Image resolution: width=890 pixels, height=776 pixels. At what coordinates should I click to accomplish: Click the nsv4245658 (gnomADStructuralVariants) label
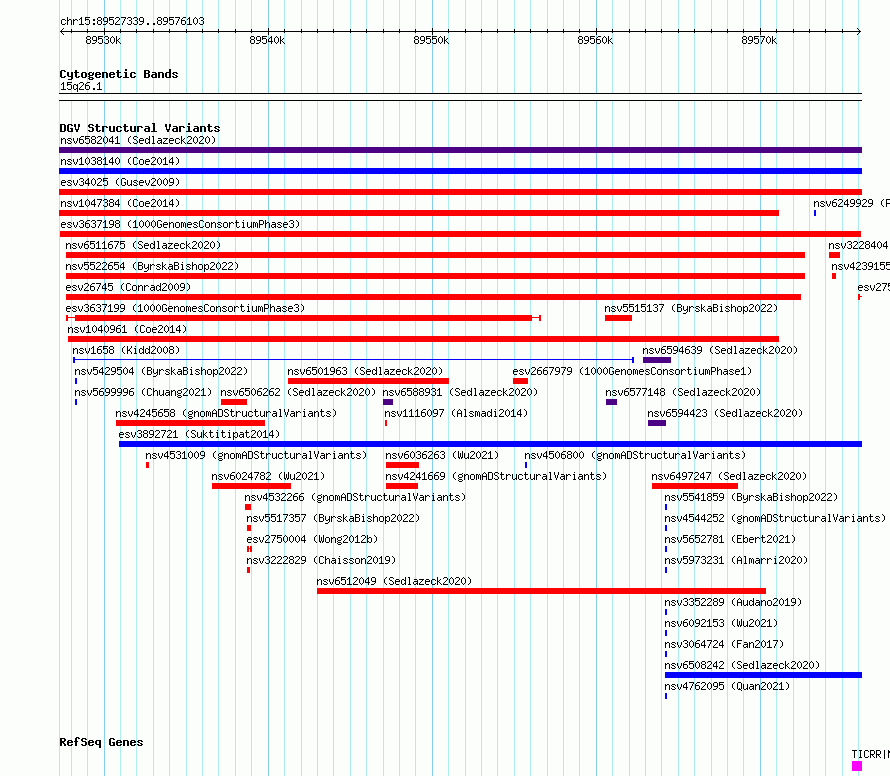click(x=226, y=413)
